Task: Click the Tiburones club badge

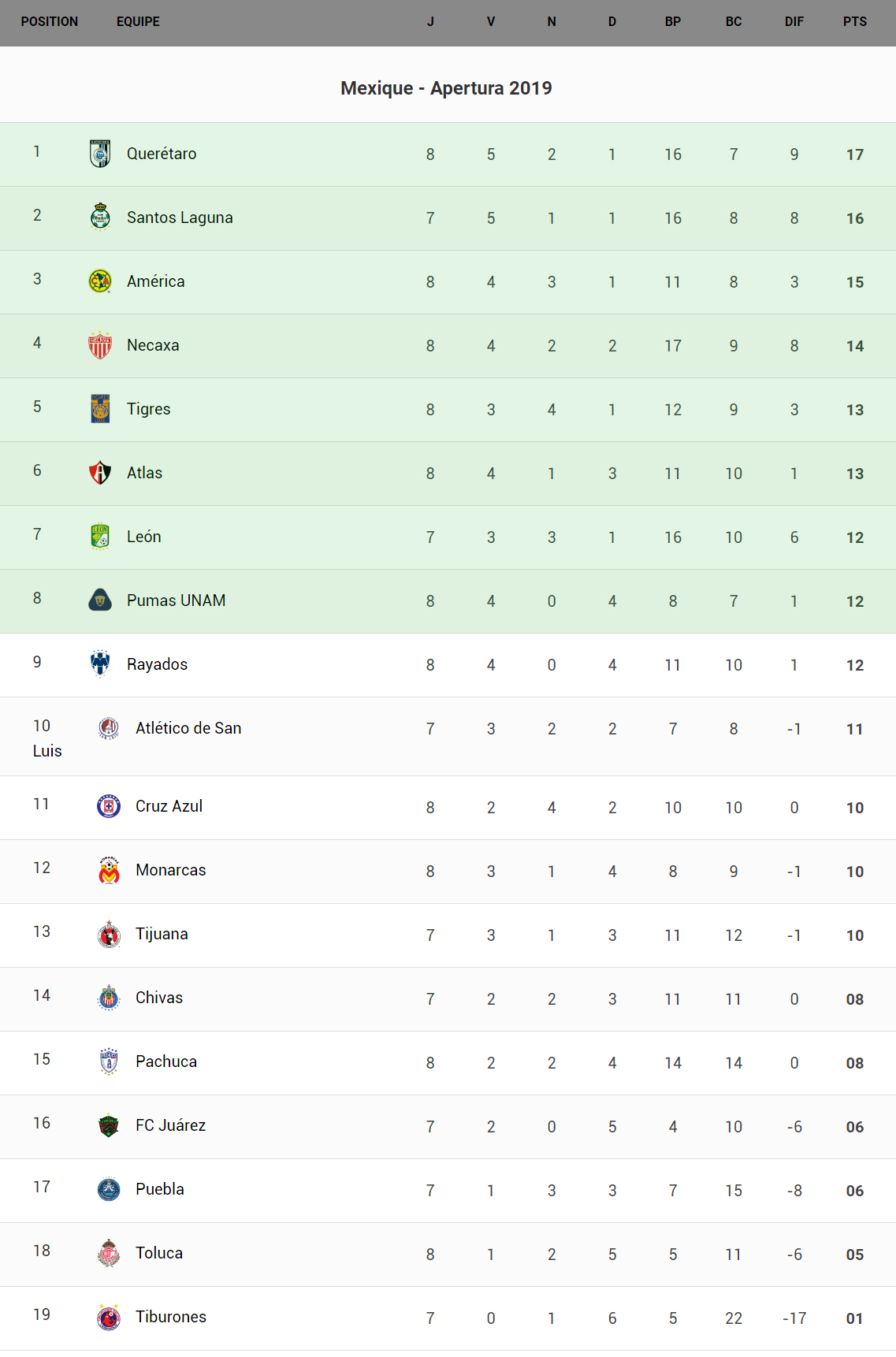Action: [109, 1317]
